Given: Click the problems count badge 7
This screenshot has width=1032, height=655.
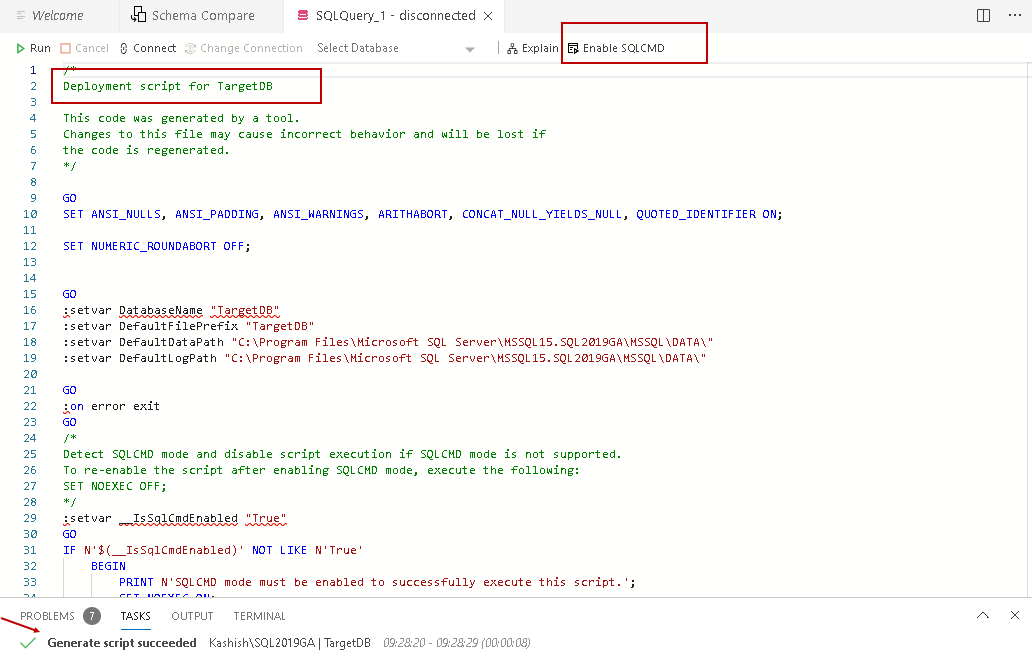Looking at the screenshot, I should coord(92,616).
